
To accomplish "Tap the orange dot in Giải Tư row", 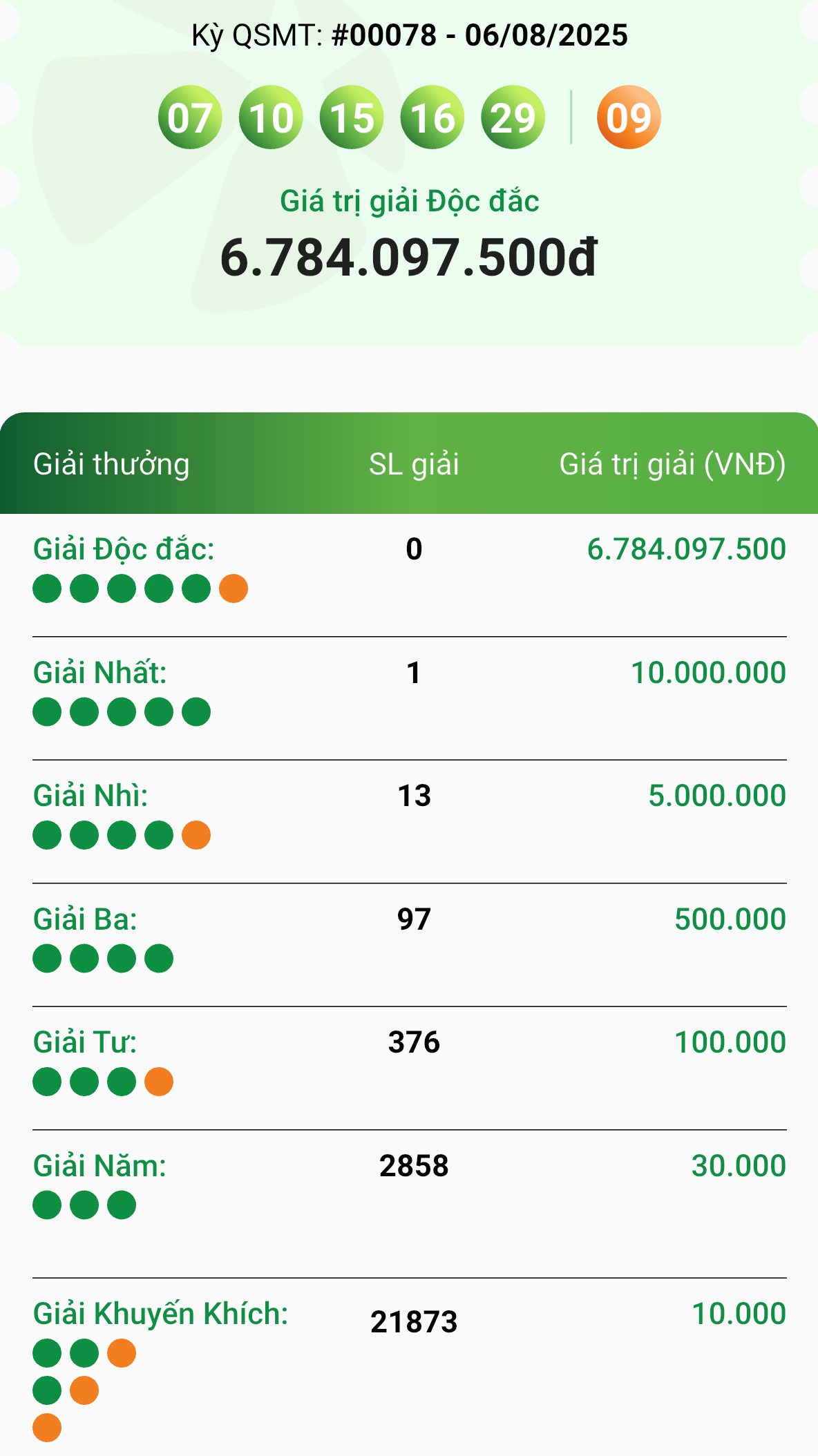I will tap(159, 1082).
